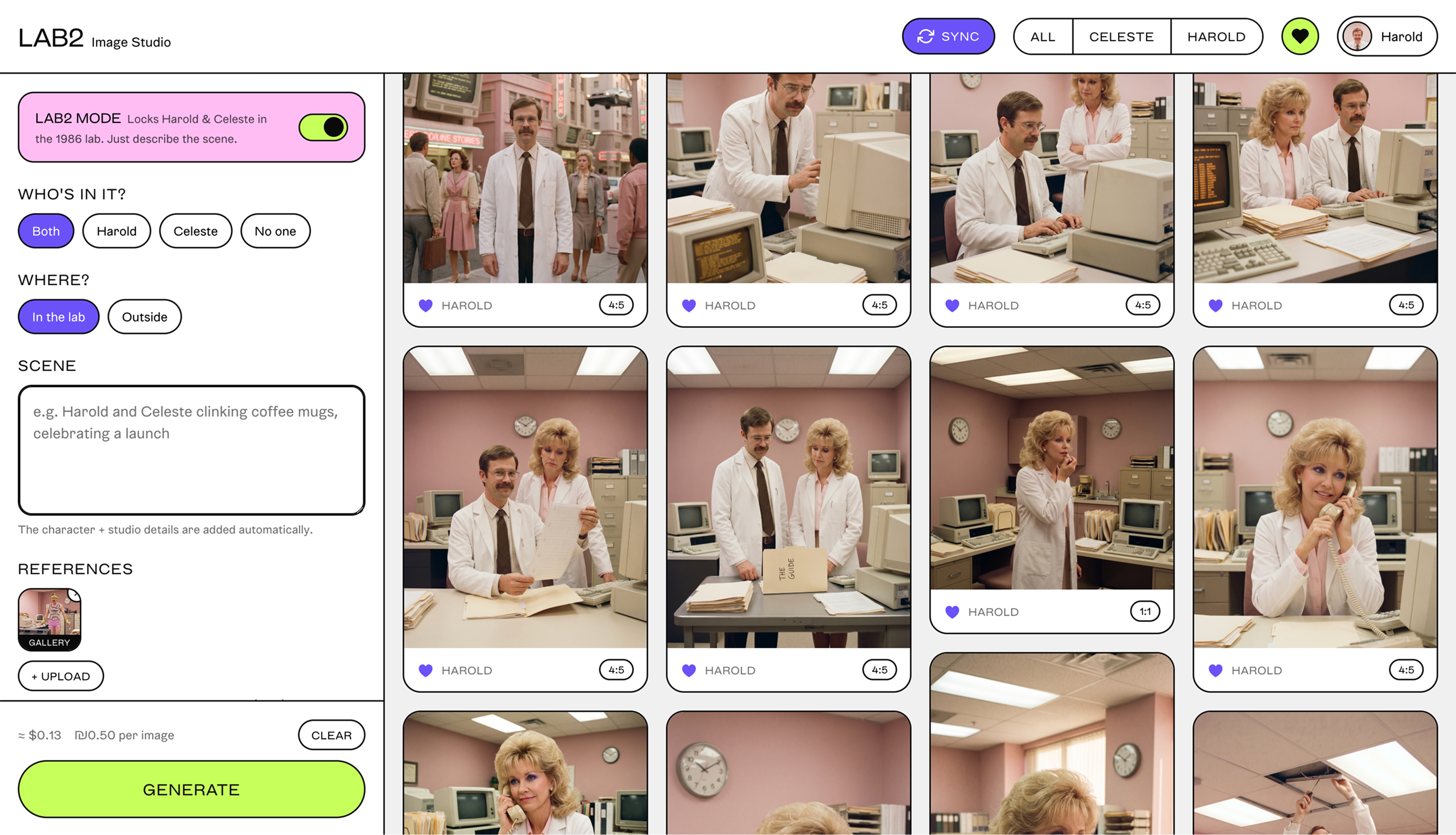Remove the GALLERY reference image
The height and width of the screenshot is (835, 1456).
tap(74, 595)
